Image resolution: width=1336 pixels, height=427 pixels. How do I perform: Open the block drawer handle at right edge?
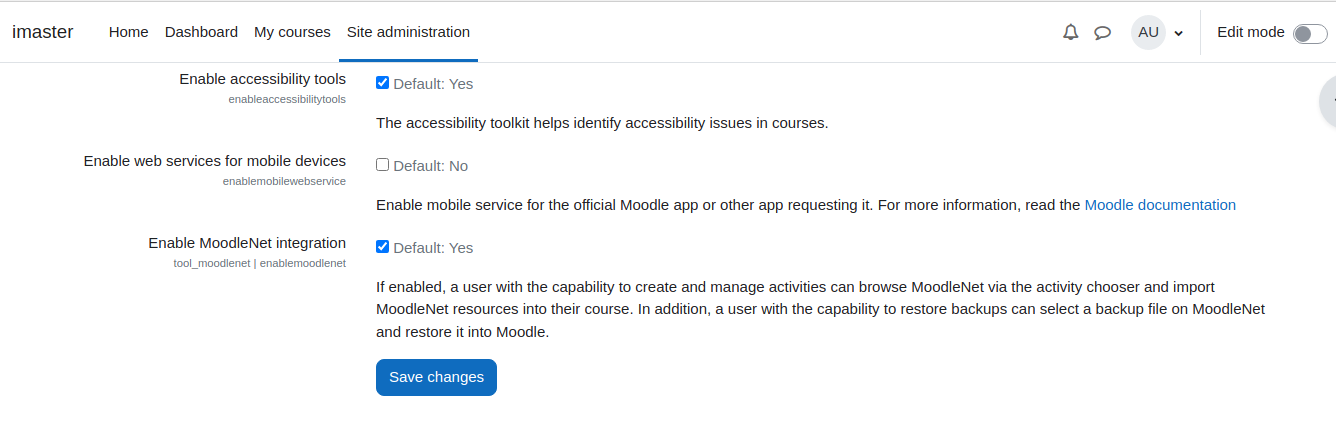point(1328,101)
